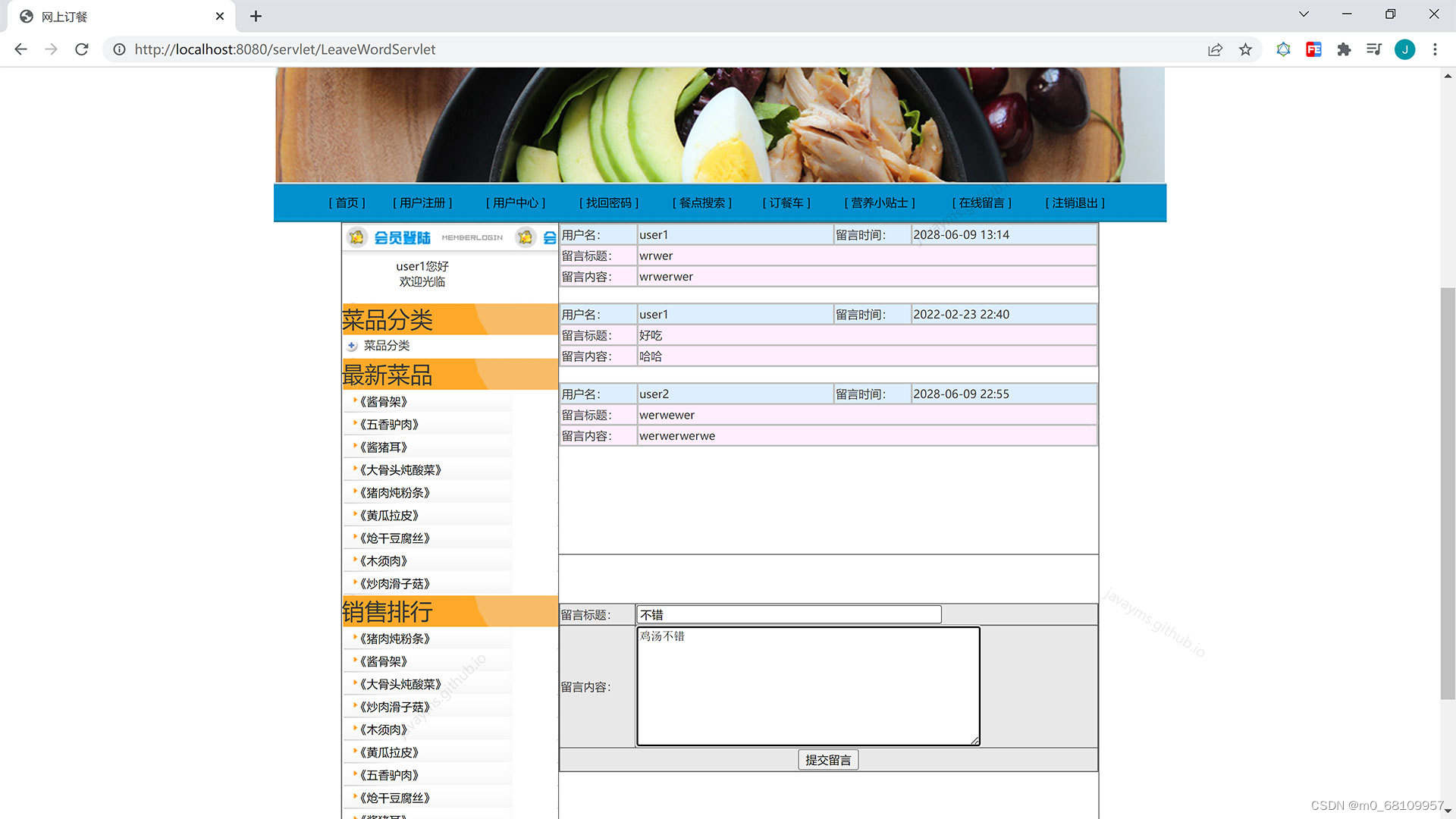Open 《大骨头炖酸菜》 under 最新菜品
This screenshot has width=1456, height=819.
tap(400, 470)
